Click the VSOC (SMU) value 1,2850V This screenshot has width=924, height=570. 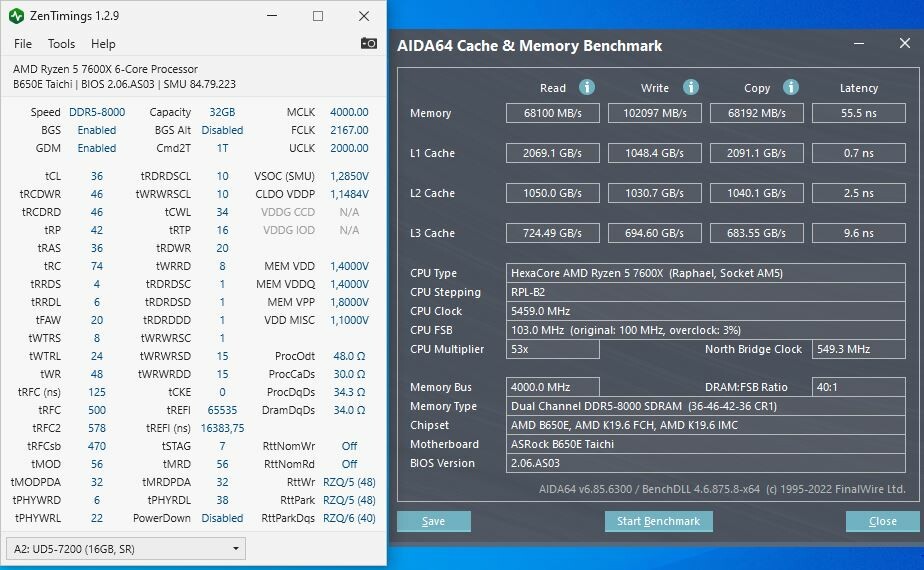click(349, 176)
